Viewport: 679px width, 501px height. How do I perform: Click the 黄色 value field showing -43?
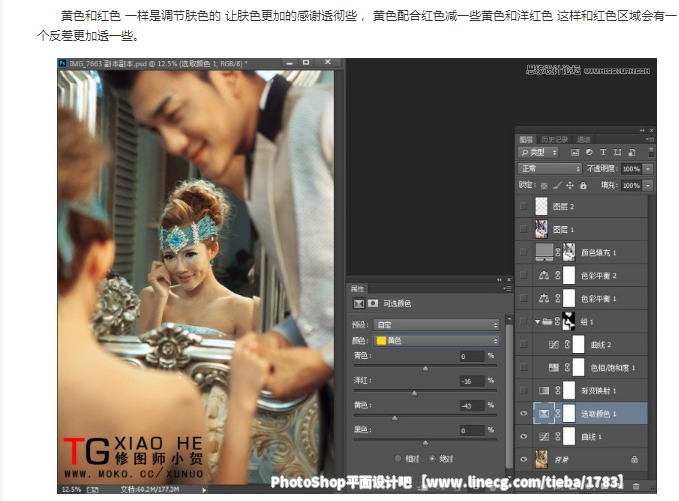[x=472, y=406]
